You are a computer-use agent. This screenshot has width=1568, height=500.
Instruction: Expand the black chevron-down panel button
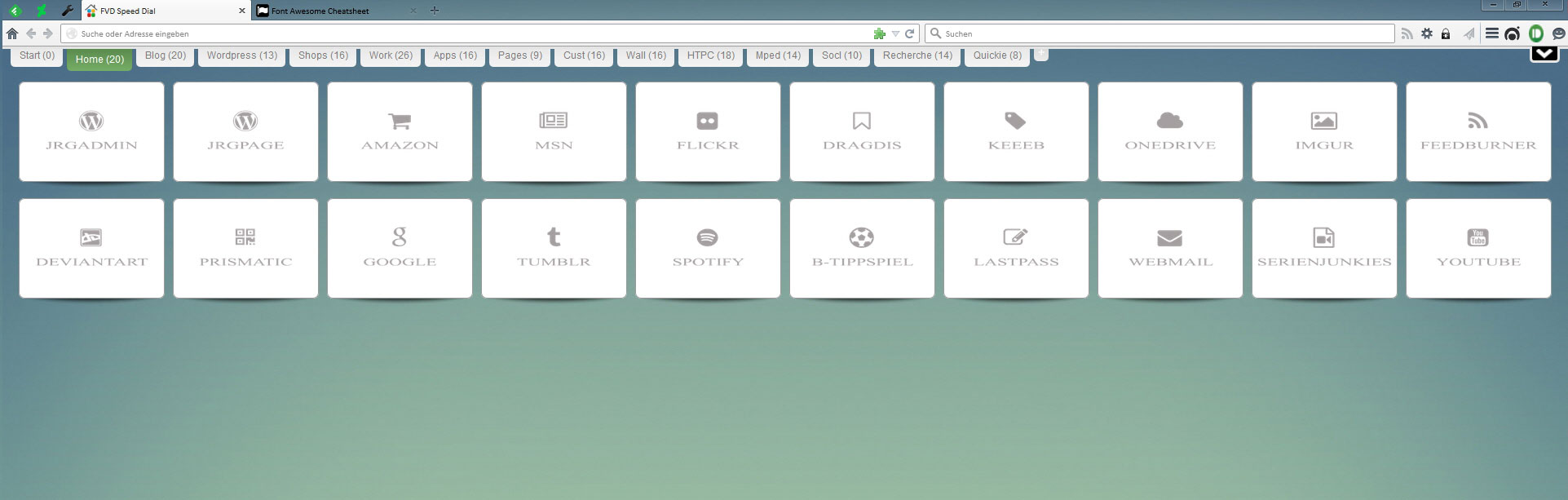pyautogui.click(x=1544, y=53)
